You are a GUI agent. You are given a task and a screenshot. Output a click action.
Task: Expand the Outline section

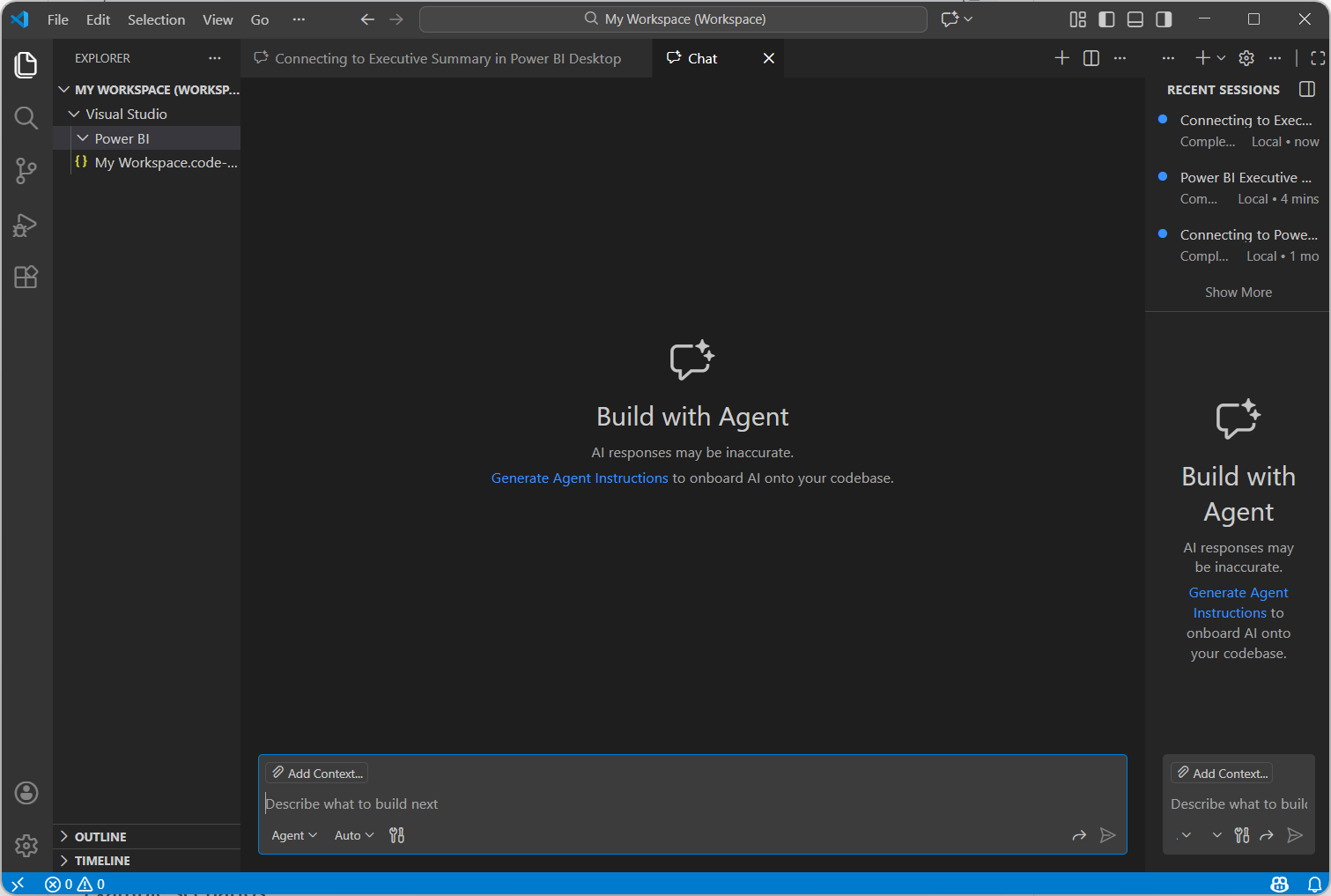point(100,837)
